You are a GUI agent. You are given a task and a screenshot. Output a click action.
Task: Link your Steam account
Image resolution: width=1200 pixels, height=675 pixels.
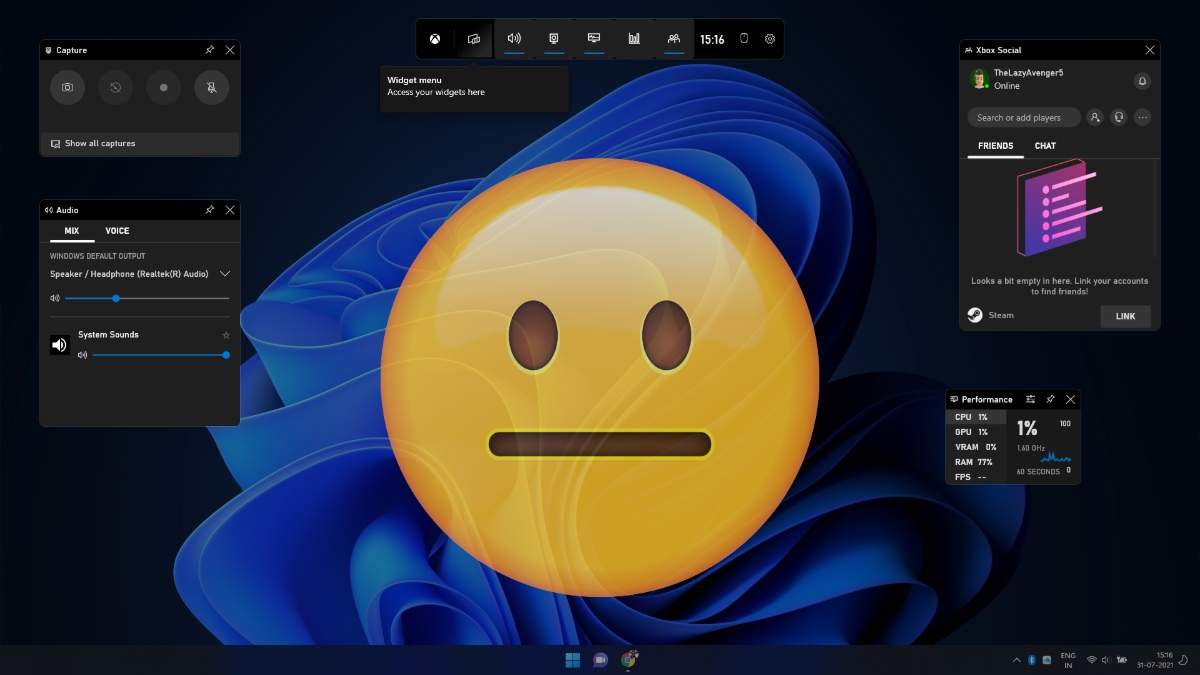pyautogui.click(x=1125, y=316)
